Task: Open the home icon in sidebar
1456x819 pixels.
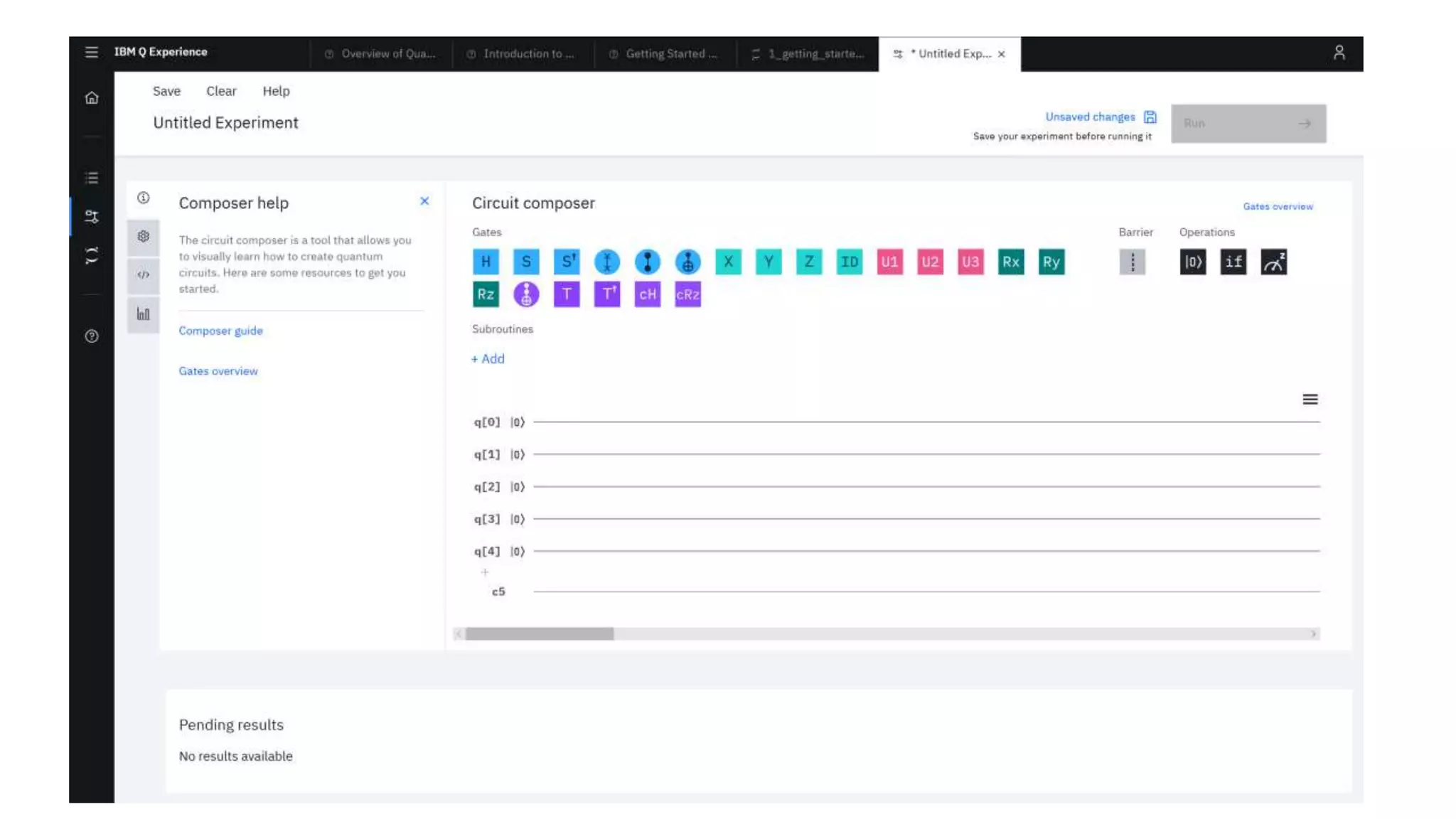Action: (92, 98)
